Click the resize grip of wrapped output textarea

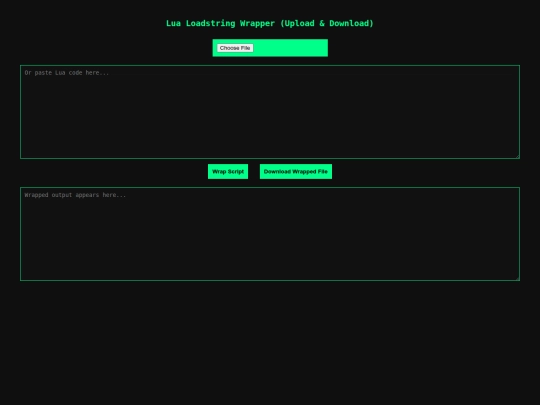pyautogui.click(x=517, y=278)
